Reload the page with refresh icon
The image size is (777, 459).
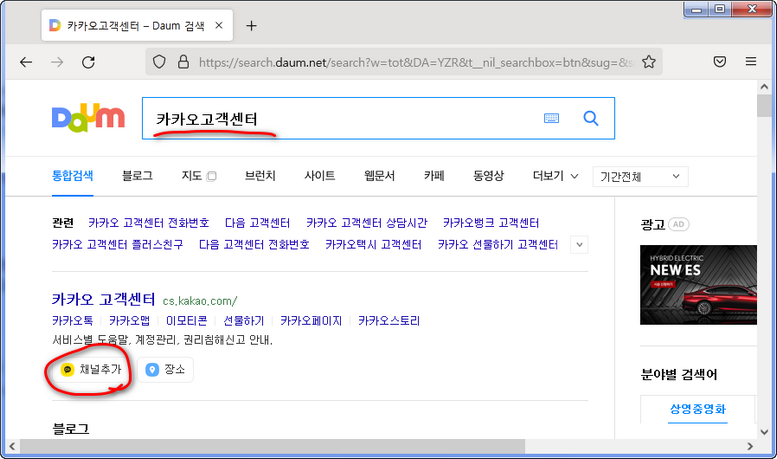point(88,62)
